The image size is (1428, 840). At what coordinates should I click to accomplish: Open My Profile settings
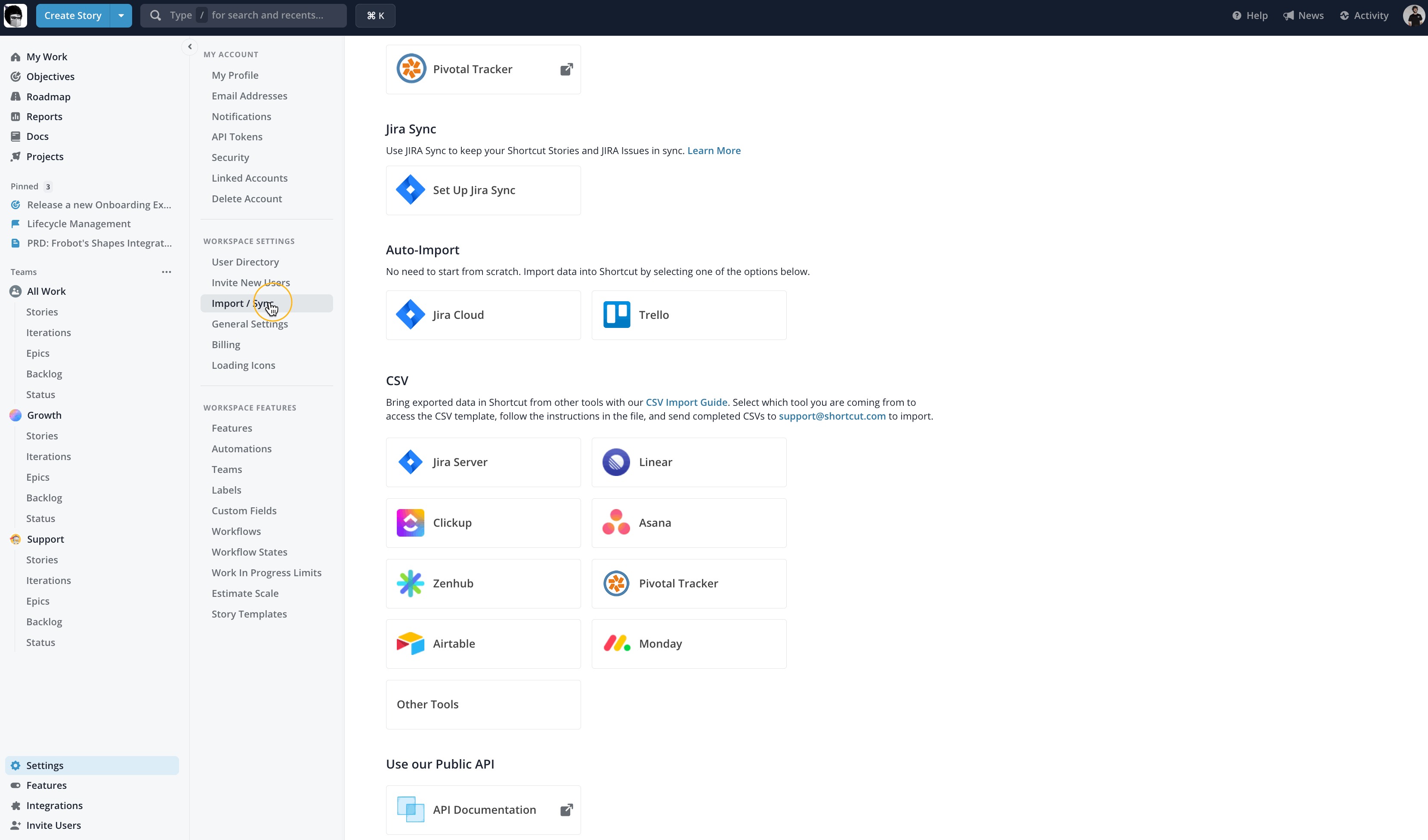click(235, 75)
